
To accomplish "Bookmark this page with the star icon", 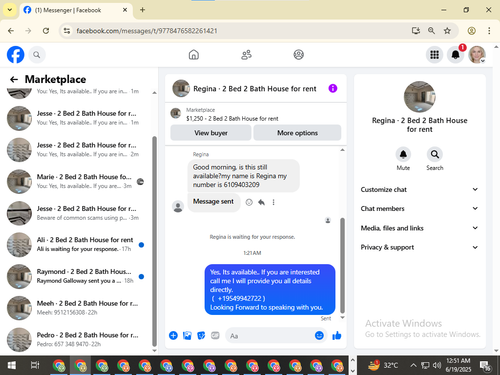I will tap(447, 31).
